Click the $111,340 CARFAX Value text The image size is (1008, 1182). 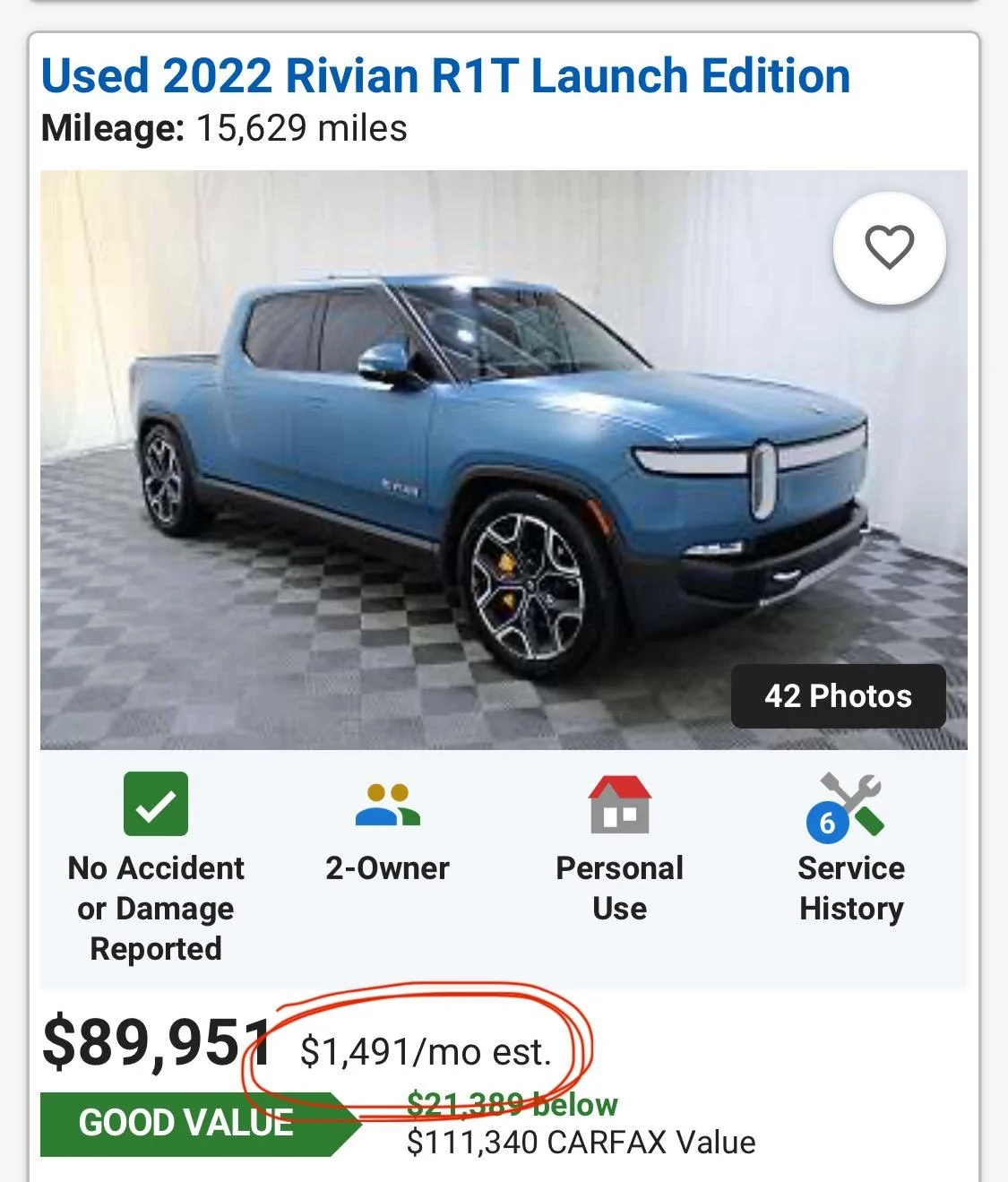(581, 1143)
